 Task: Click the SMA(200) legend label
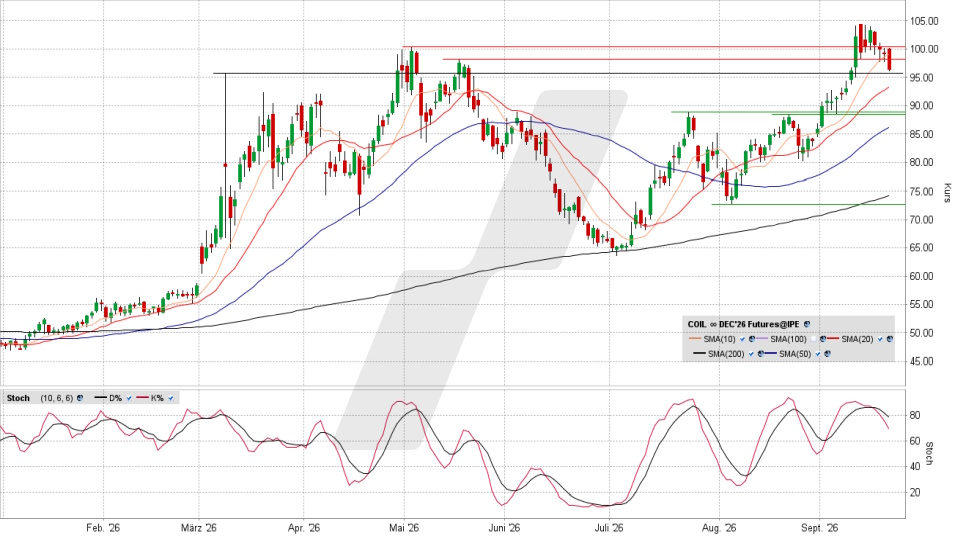click(726, 354)
